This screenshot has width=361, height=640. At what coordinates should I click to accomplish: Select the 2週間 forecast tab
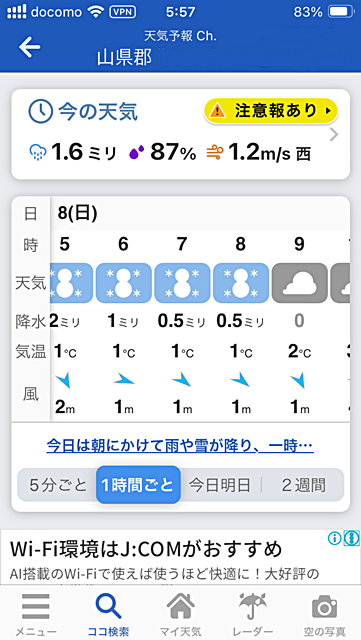tap(303, 485)
